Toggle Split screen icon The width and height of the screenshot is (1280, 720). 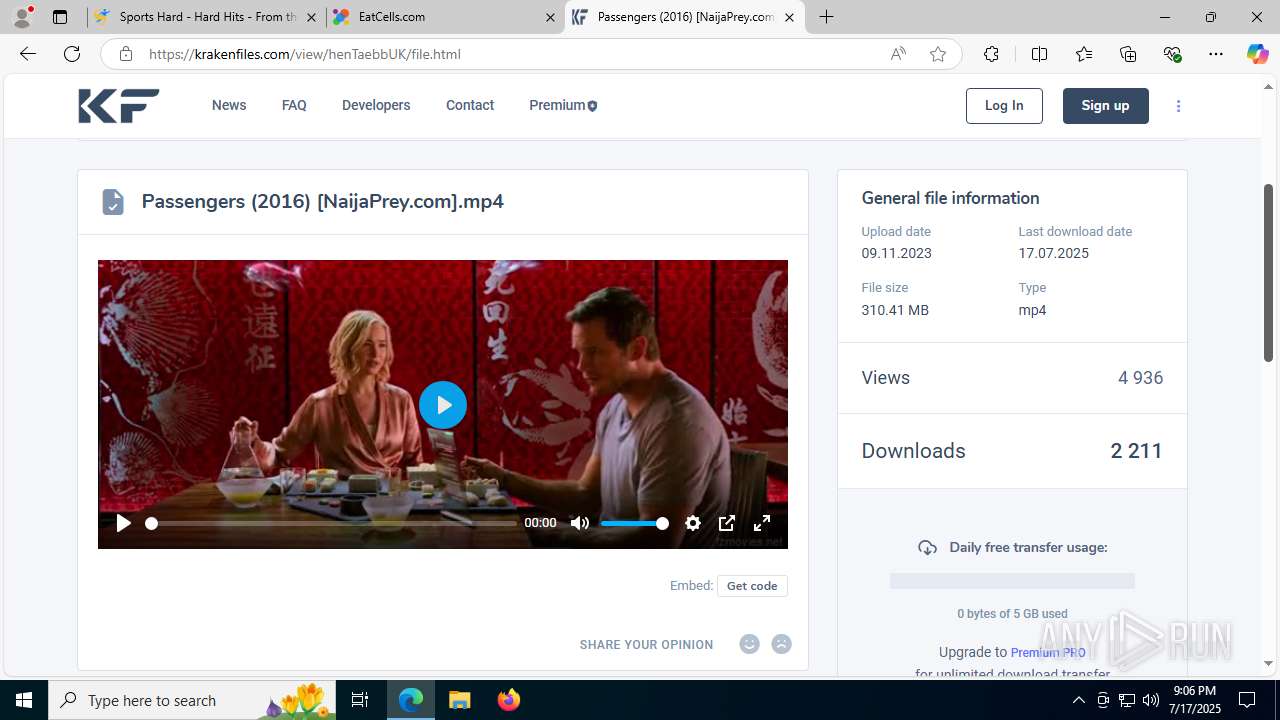click(1039, 54)
